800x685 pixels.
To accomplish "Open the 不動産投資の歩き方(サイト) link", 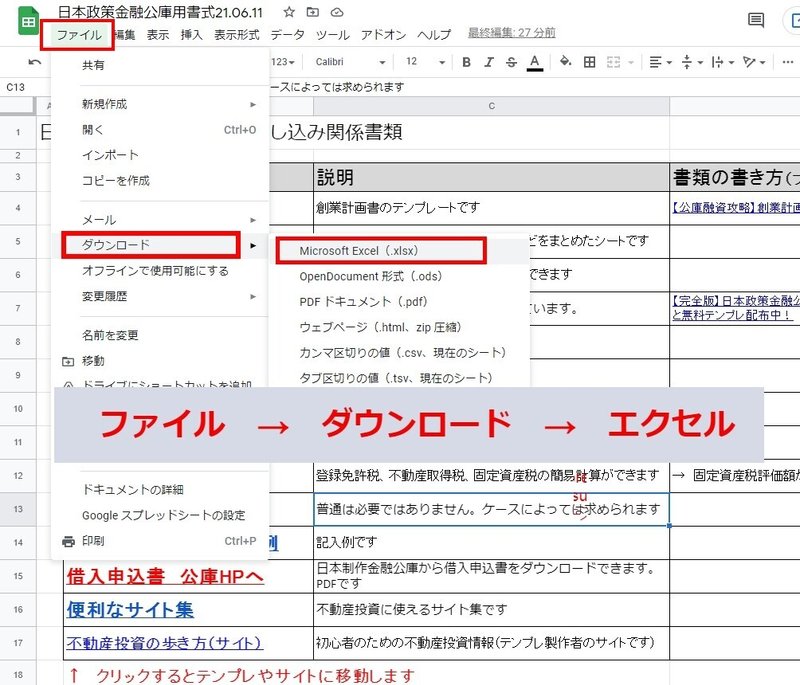I will [164, 643].
